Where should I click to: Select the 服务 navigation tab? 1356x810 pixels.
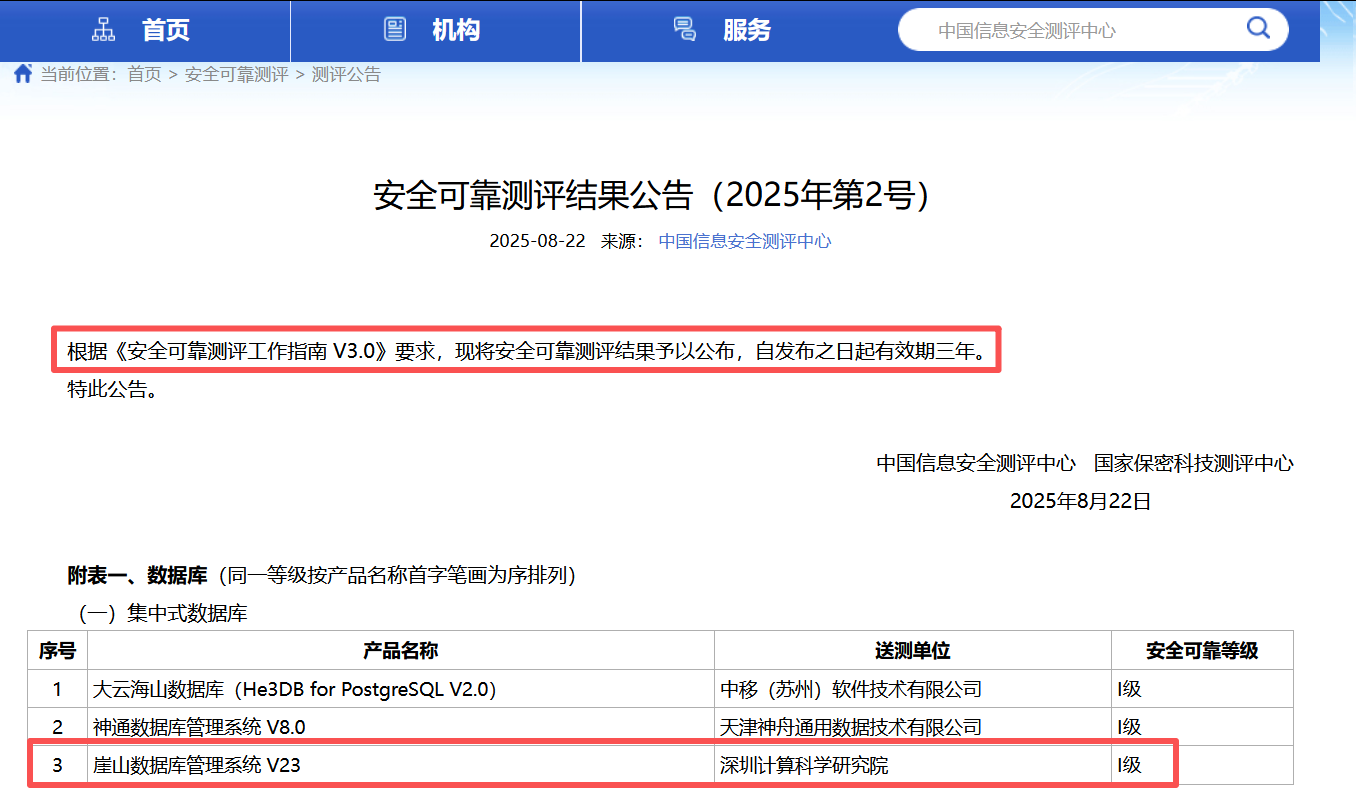[745, 31]
